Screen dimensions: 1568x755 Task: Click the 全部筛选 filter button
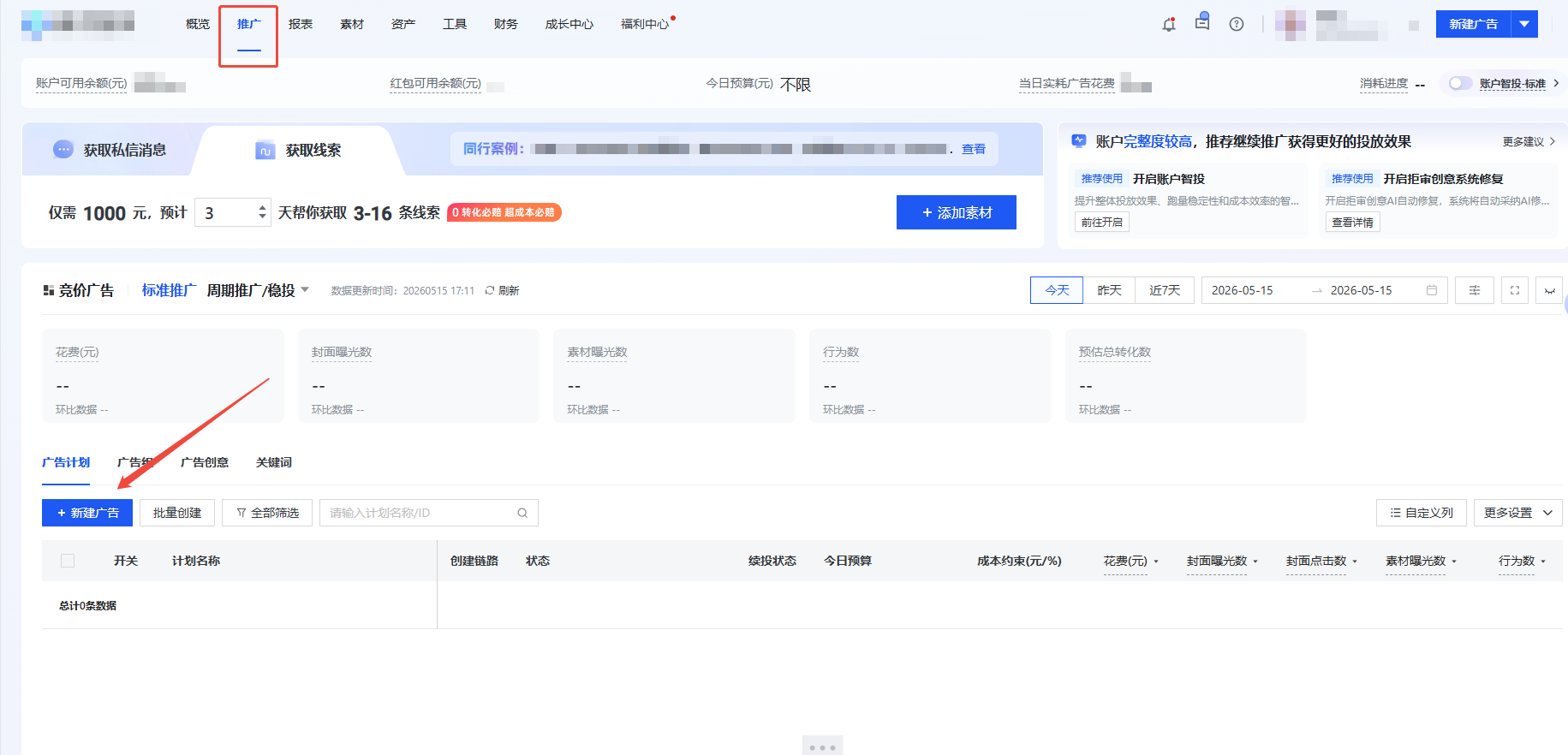tap(267, 513)
